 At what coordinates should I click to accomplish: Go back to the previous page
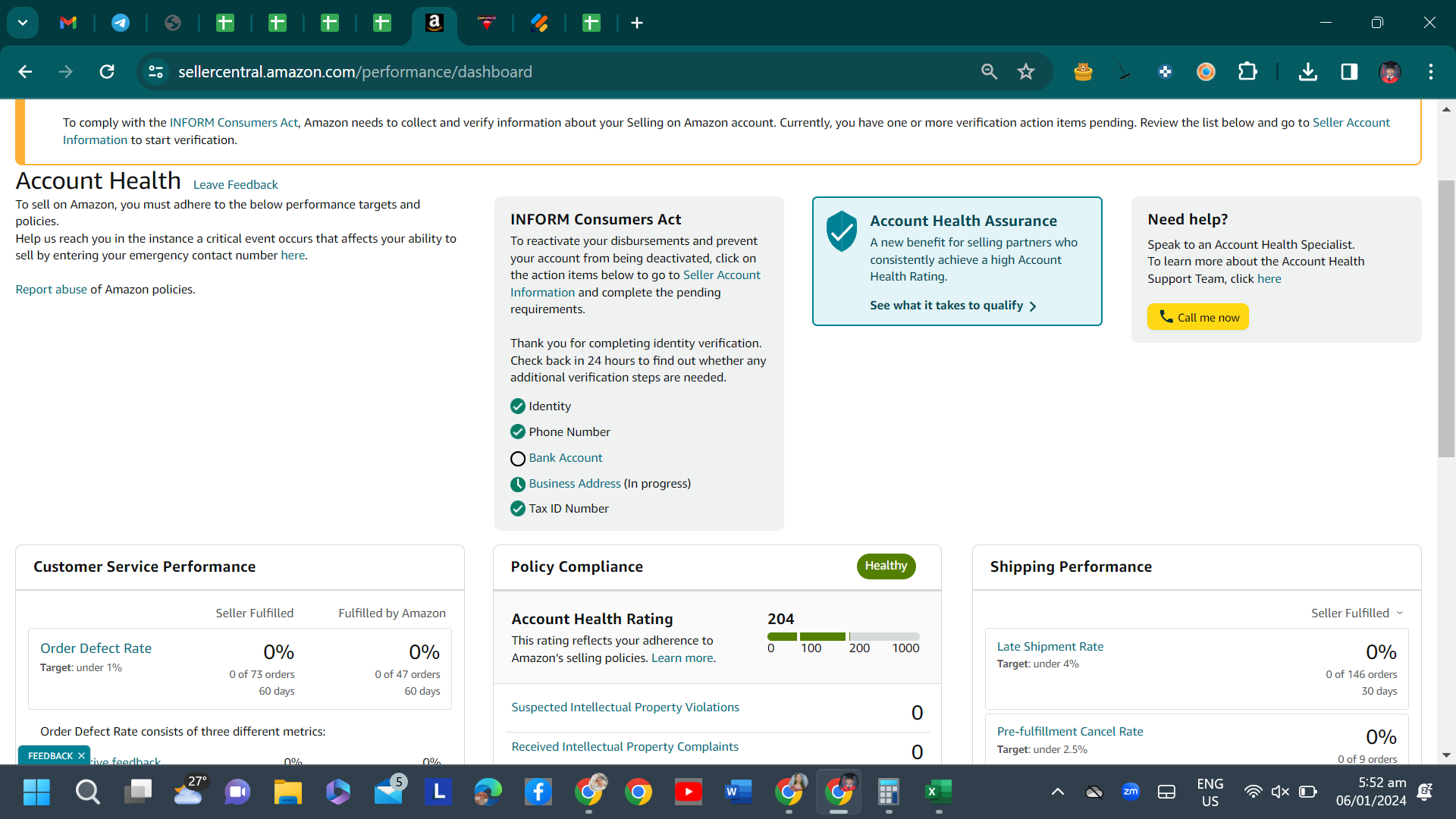(x=25, y=72)
